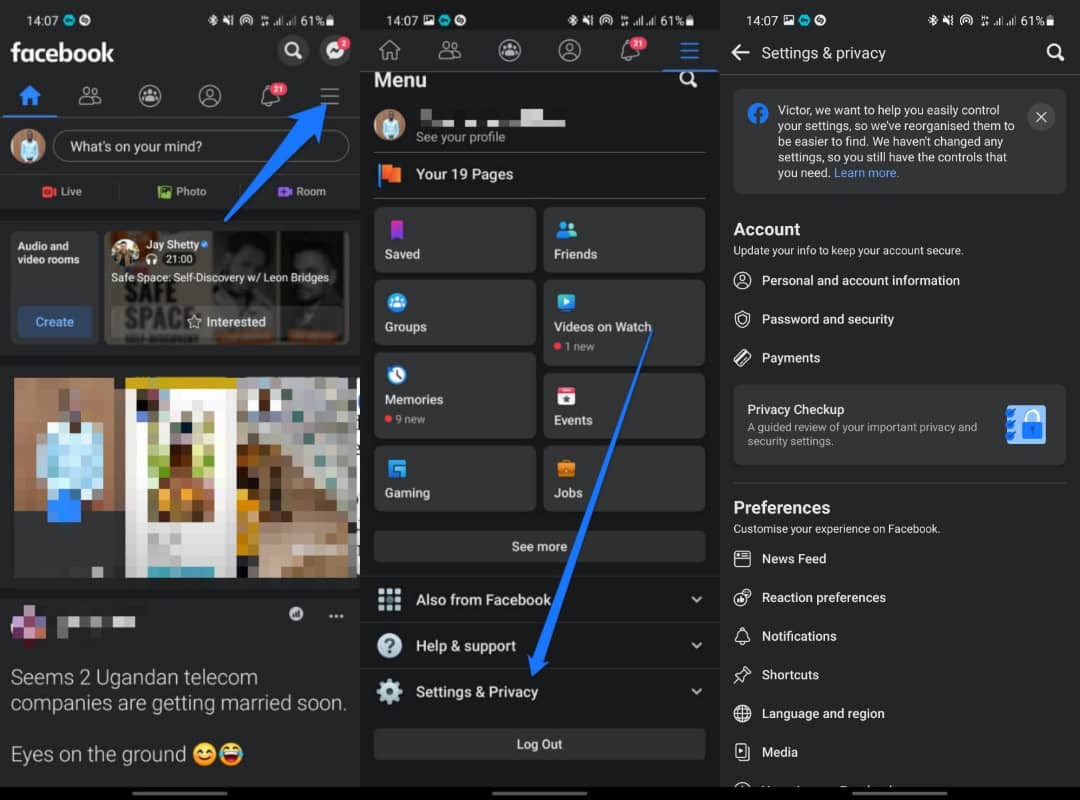Expand Settings & Privacy
The width and height of the screenshot is (1080, 800).
click(x=539, y=692)
